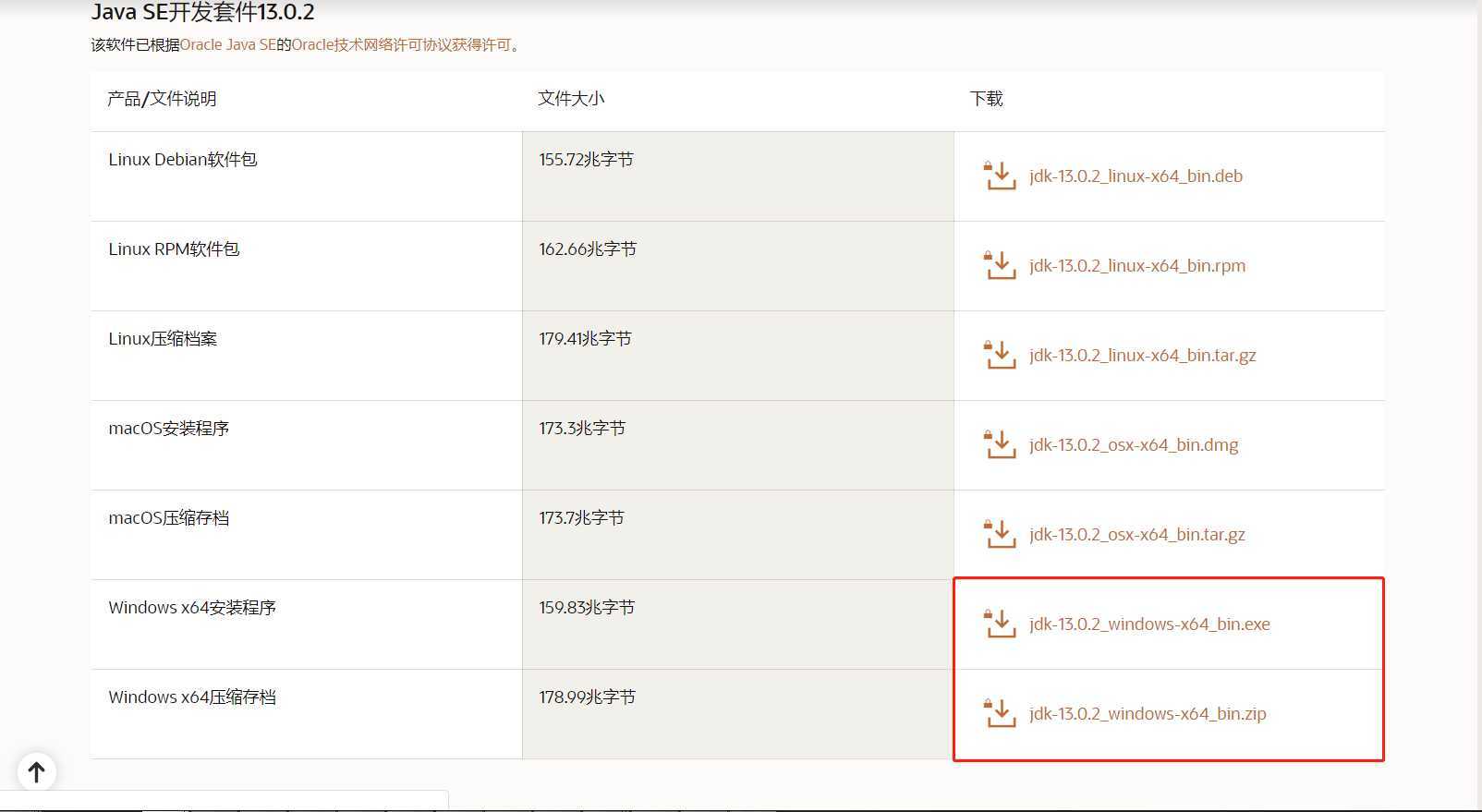The width and height of the screenshot is (1482, 812).
Task: Open Oracle技术网络许可协议 license link
Action: click(x=401, y=44)
